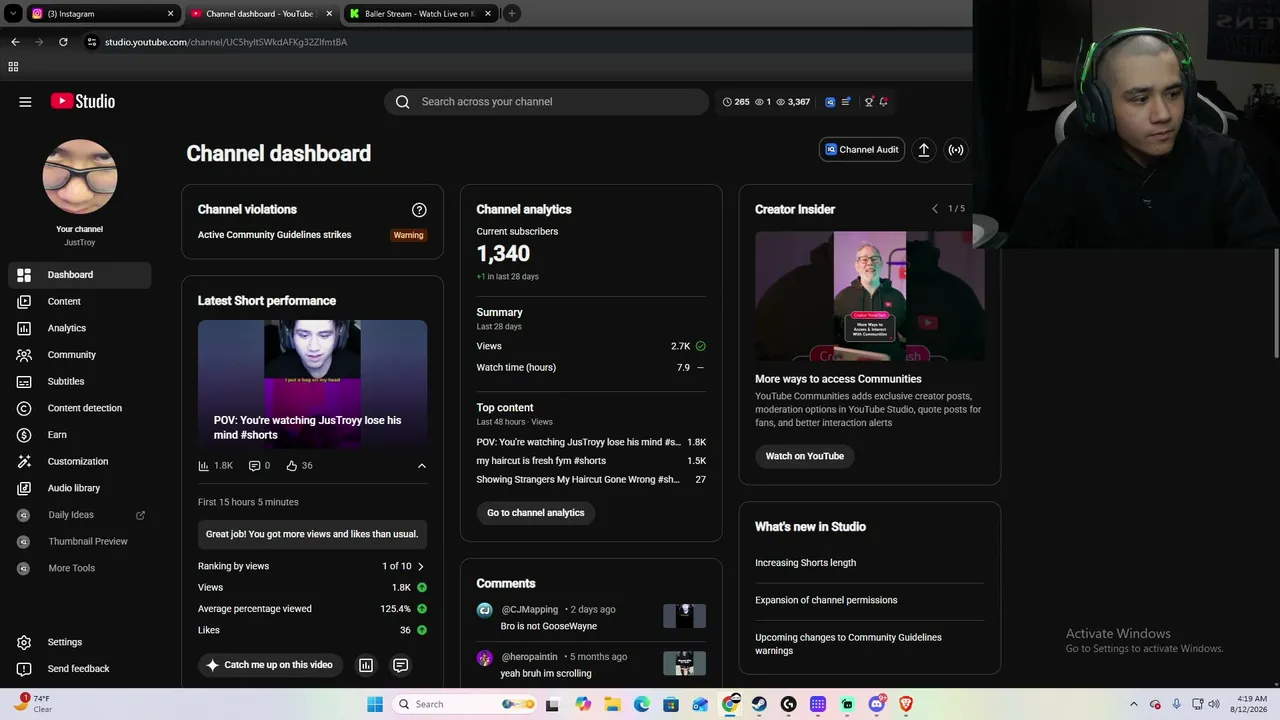Screen dimensions: 1280x720
Task: Click the Search across your channel field
Action: [x=546, y=102]
